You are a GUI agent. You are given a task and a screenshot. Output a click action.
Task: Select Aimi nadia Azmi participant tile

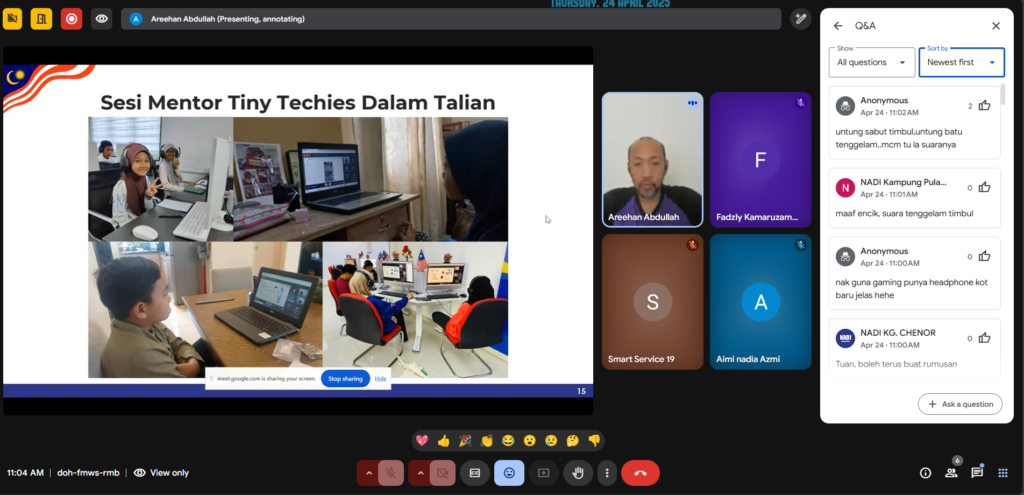pyautogui.click(x=761, y=302)
